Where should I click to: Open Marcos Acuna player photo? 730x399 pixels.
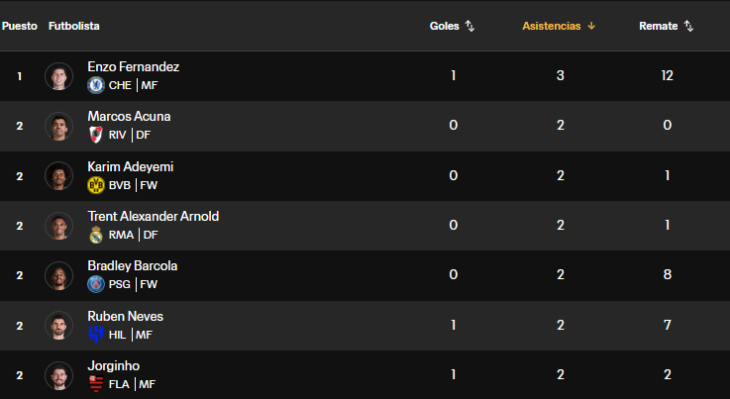click(59, 126)
